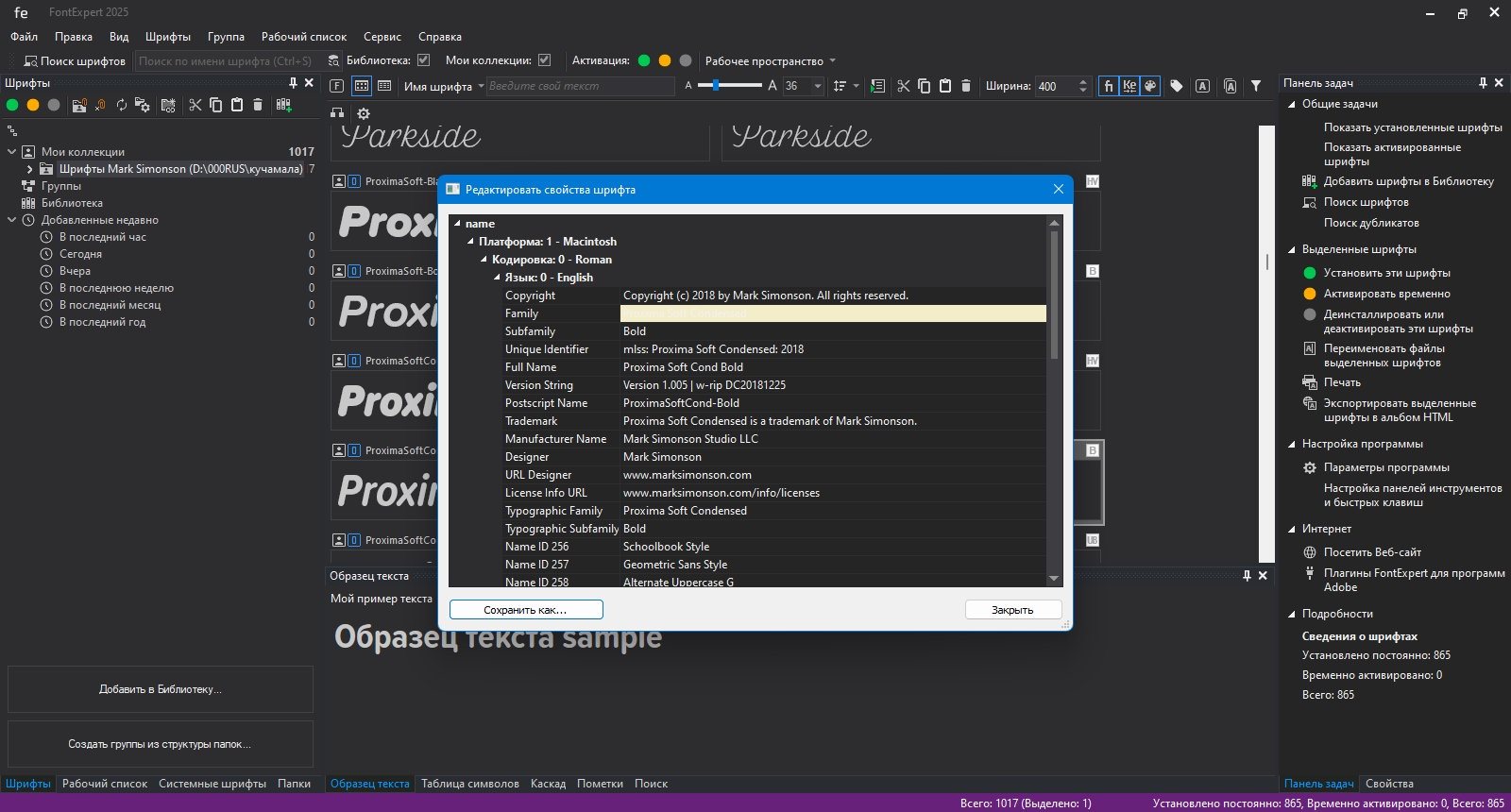Click the Добавить в Библиотеку... button

coord(161,689)
